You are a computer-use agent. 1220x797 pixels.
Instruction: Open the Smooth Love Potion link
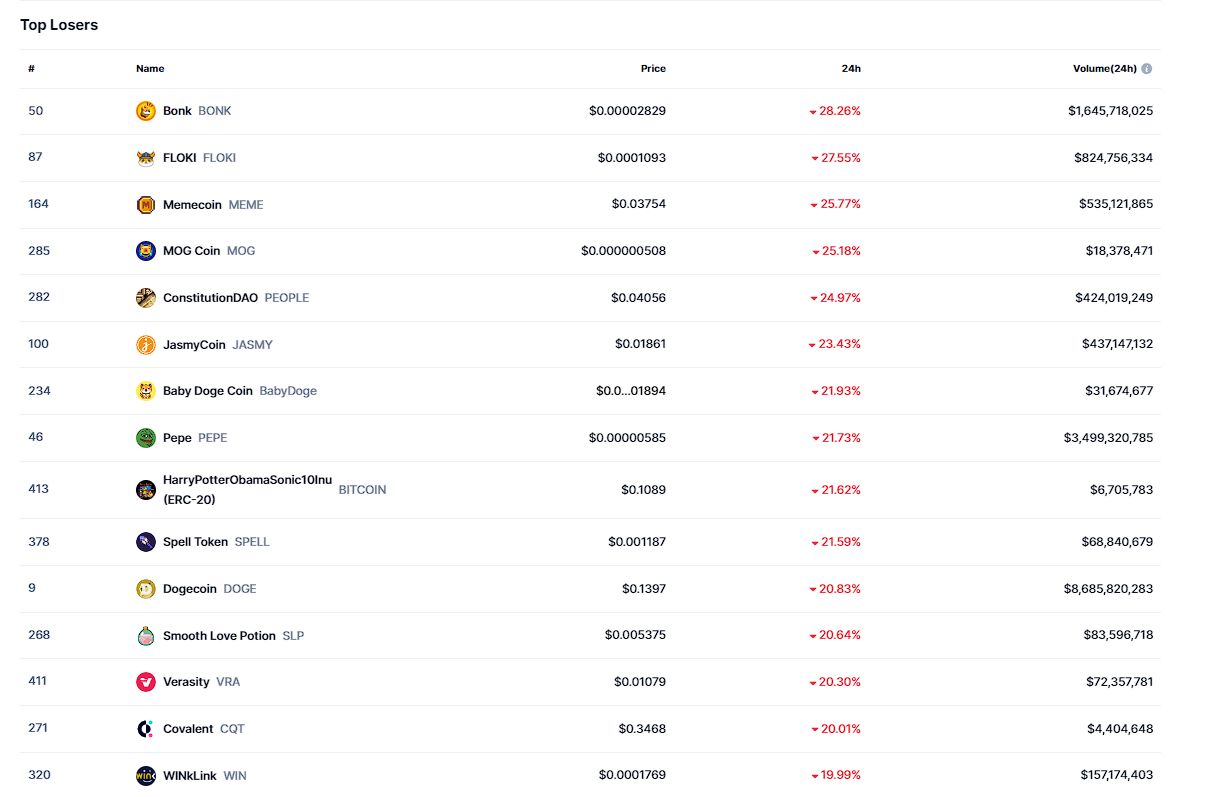(219, 636)
